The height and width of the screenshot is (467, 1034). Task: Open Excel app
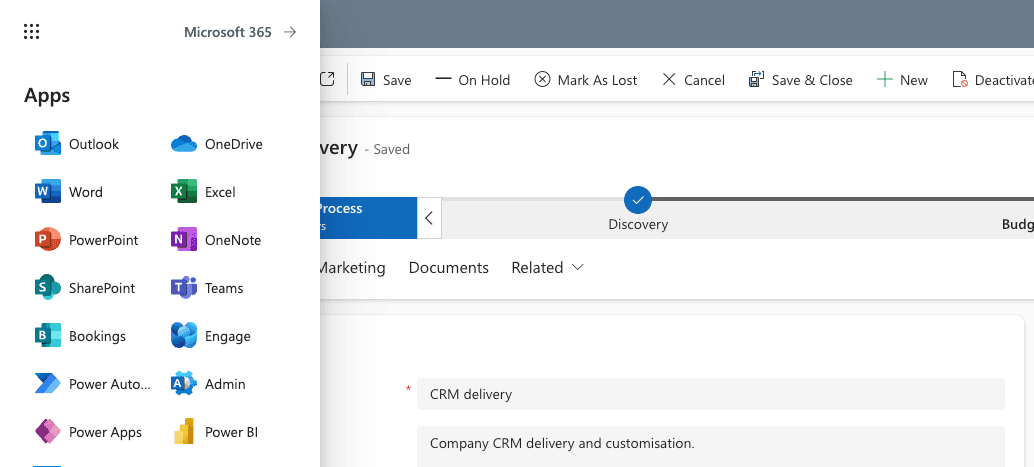pyautogui.click(x=203, y=192)
